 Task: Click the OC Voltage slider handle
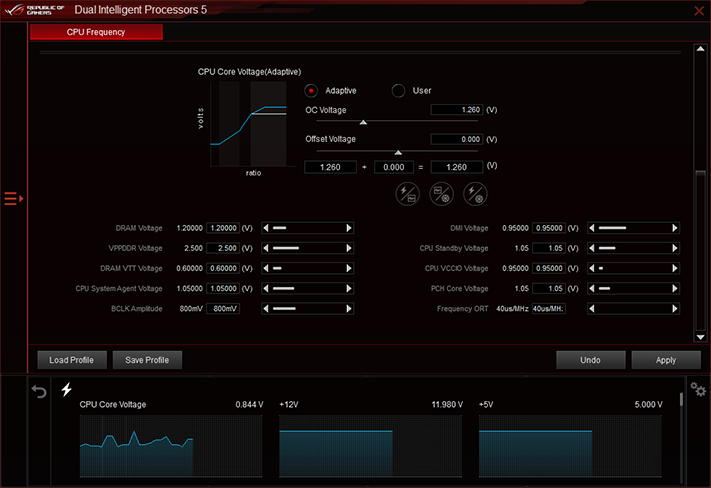(363, 122)
